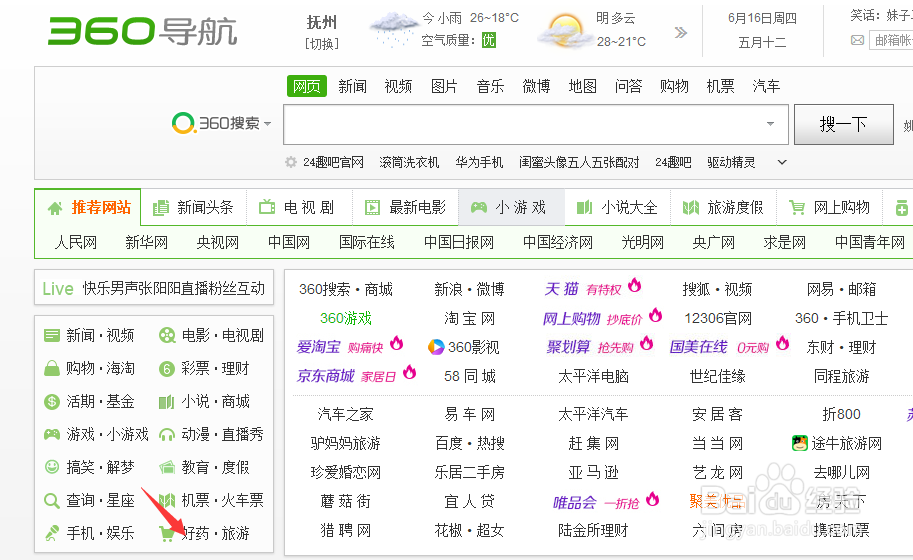Image resolution: width=913 pixels, height=560 pixels.
Task: Open the 12306官网 link
Action: (x=718, y=318)
